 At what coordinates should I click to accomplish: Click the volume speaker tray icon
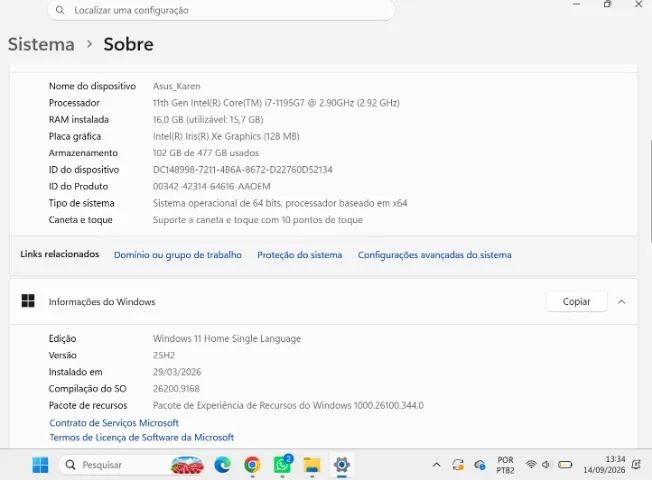coord(546,464)
